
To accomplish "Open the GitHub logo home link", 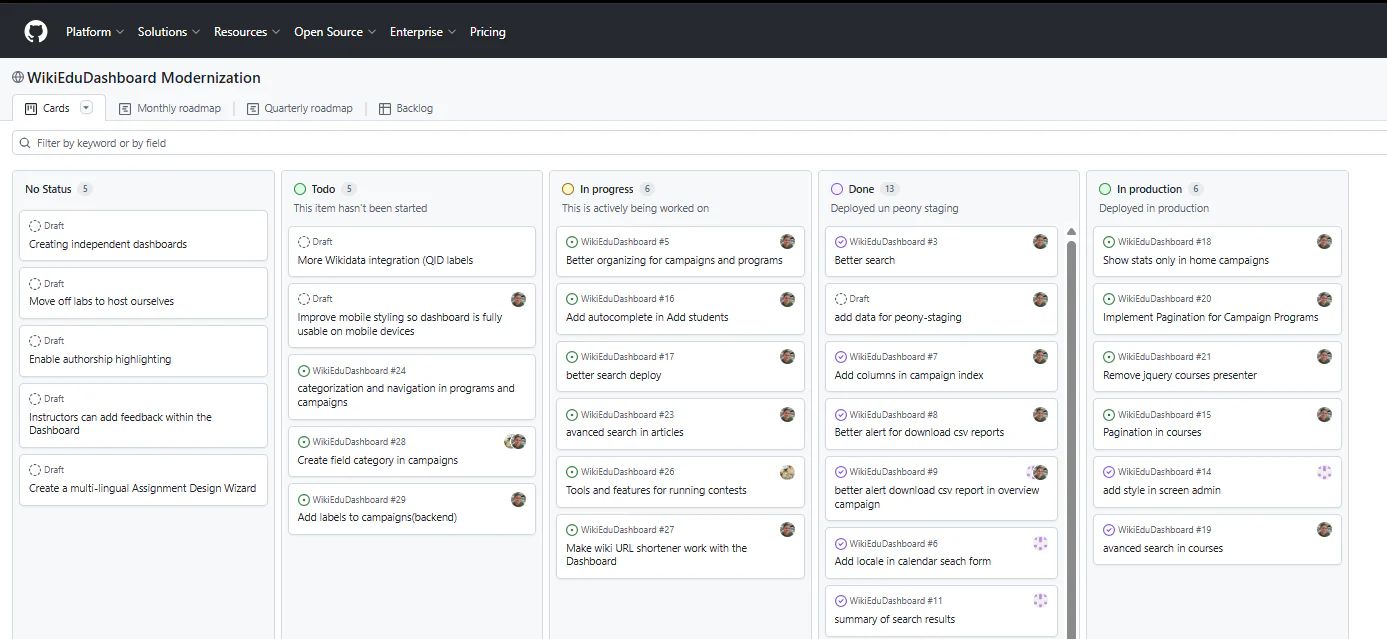I will (35, 32).
